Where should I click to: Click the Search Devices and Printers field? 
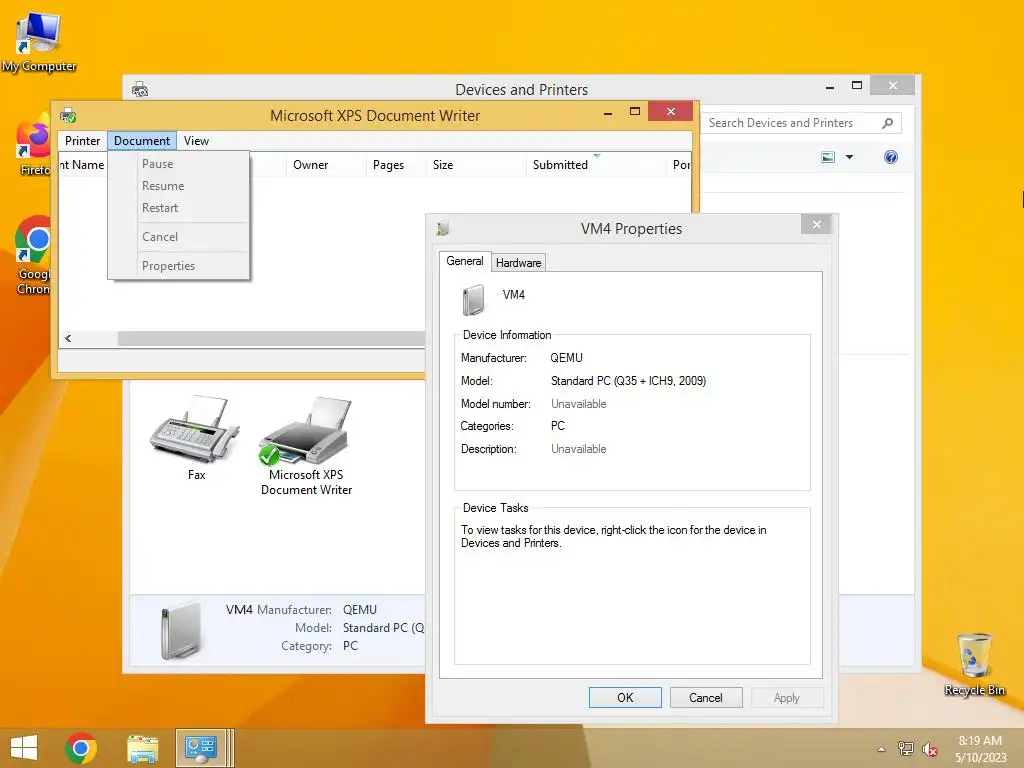click(801, 123)
